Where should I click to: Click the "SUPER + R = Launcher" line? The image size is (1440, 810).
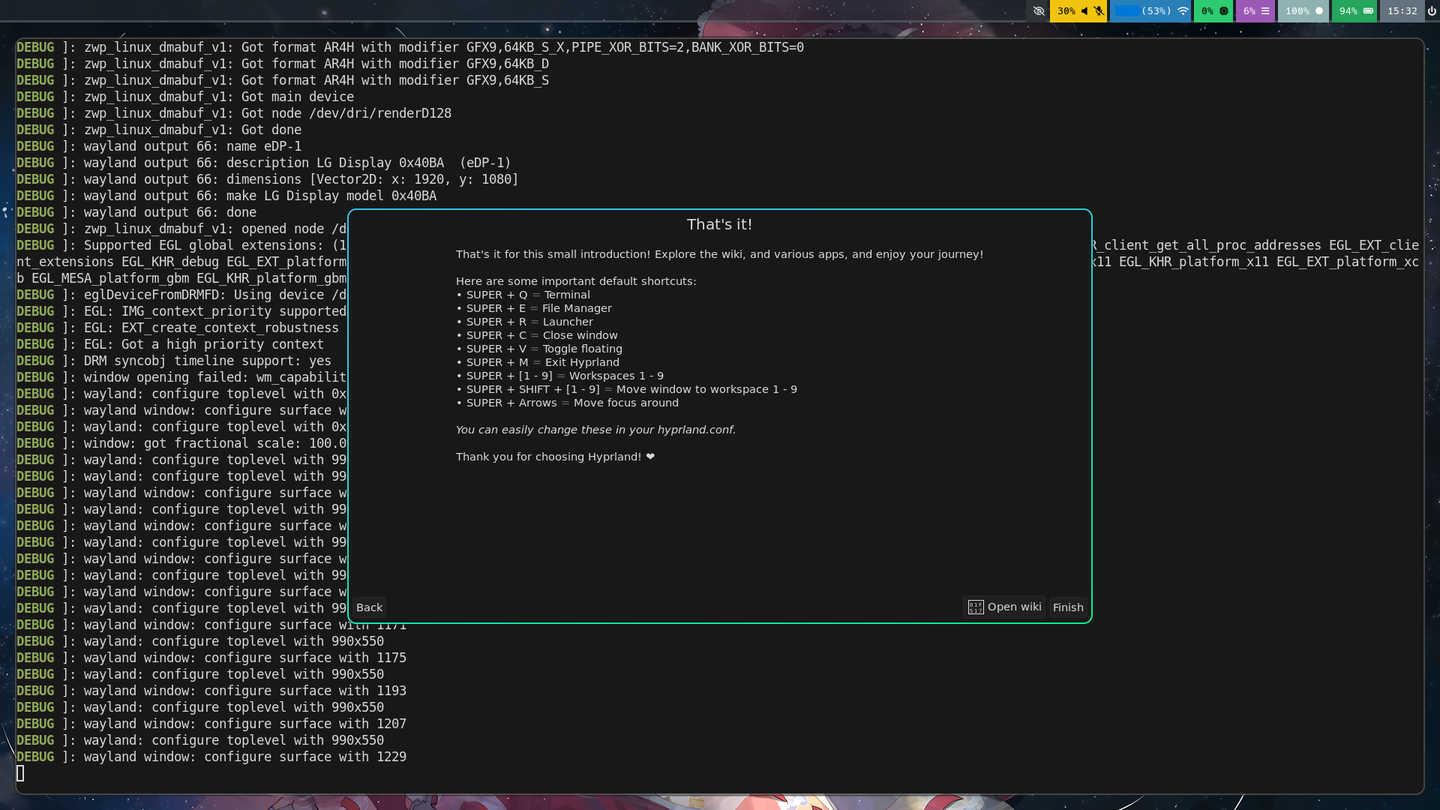click(525, 322)
